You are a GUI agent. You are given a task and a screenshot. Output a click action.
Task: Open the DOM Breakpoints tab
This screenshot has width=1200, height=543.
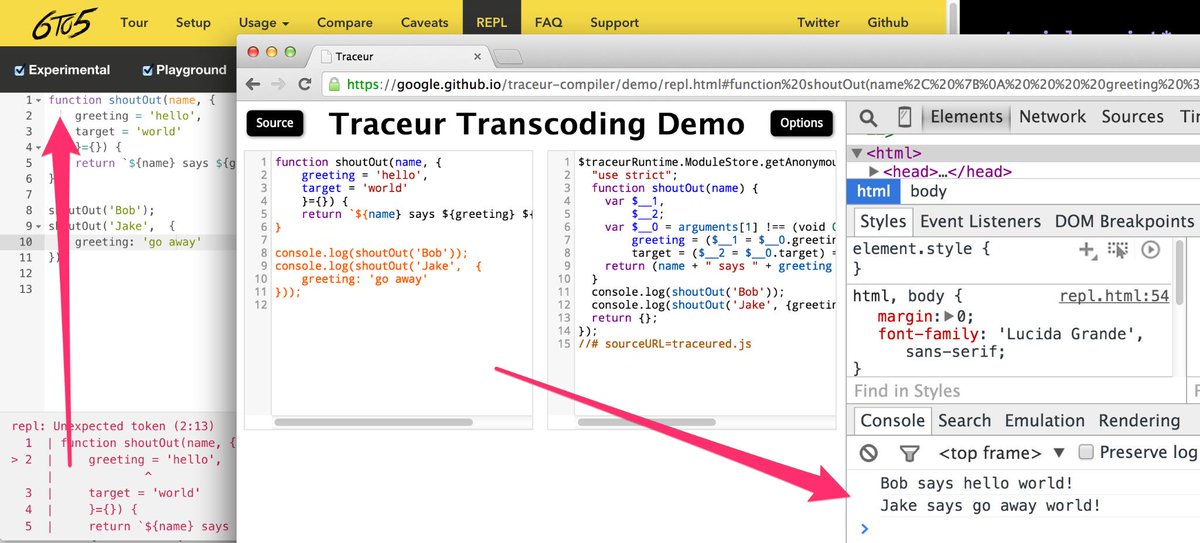click(x=1124, y=221)
